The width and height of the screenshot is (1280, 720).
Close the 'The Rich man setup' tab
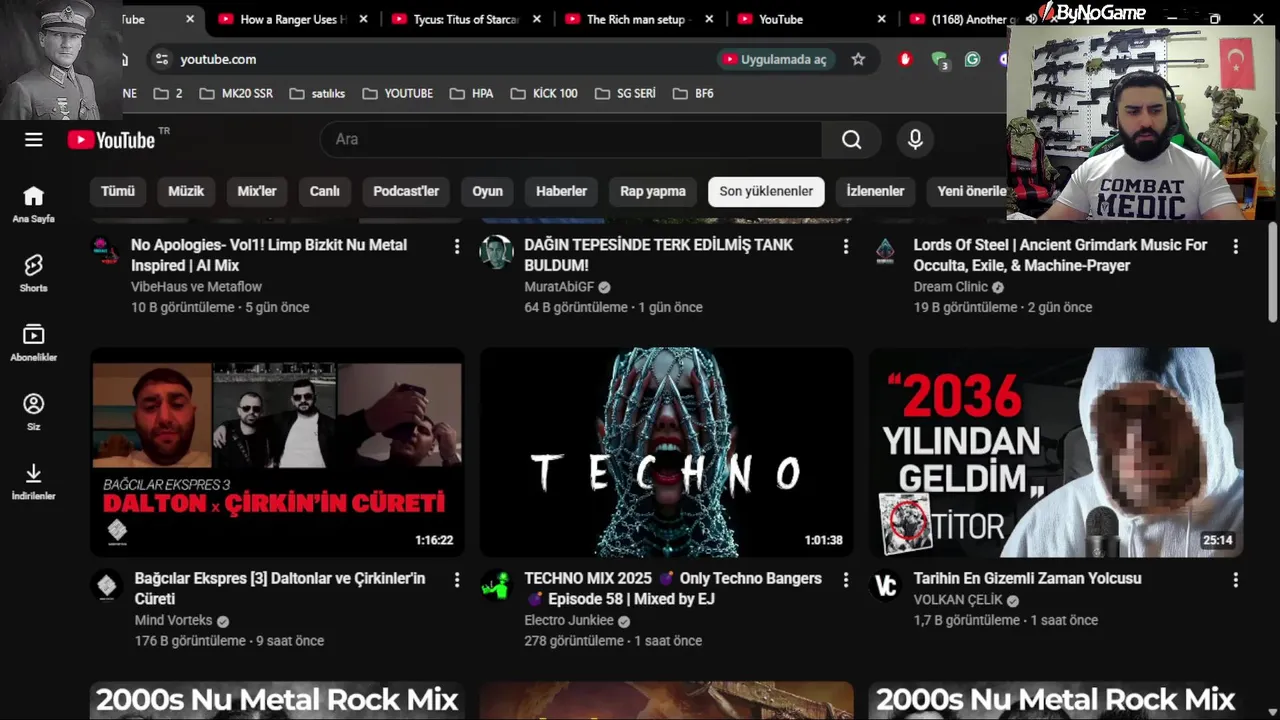(x=709, y=19)
